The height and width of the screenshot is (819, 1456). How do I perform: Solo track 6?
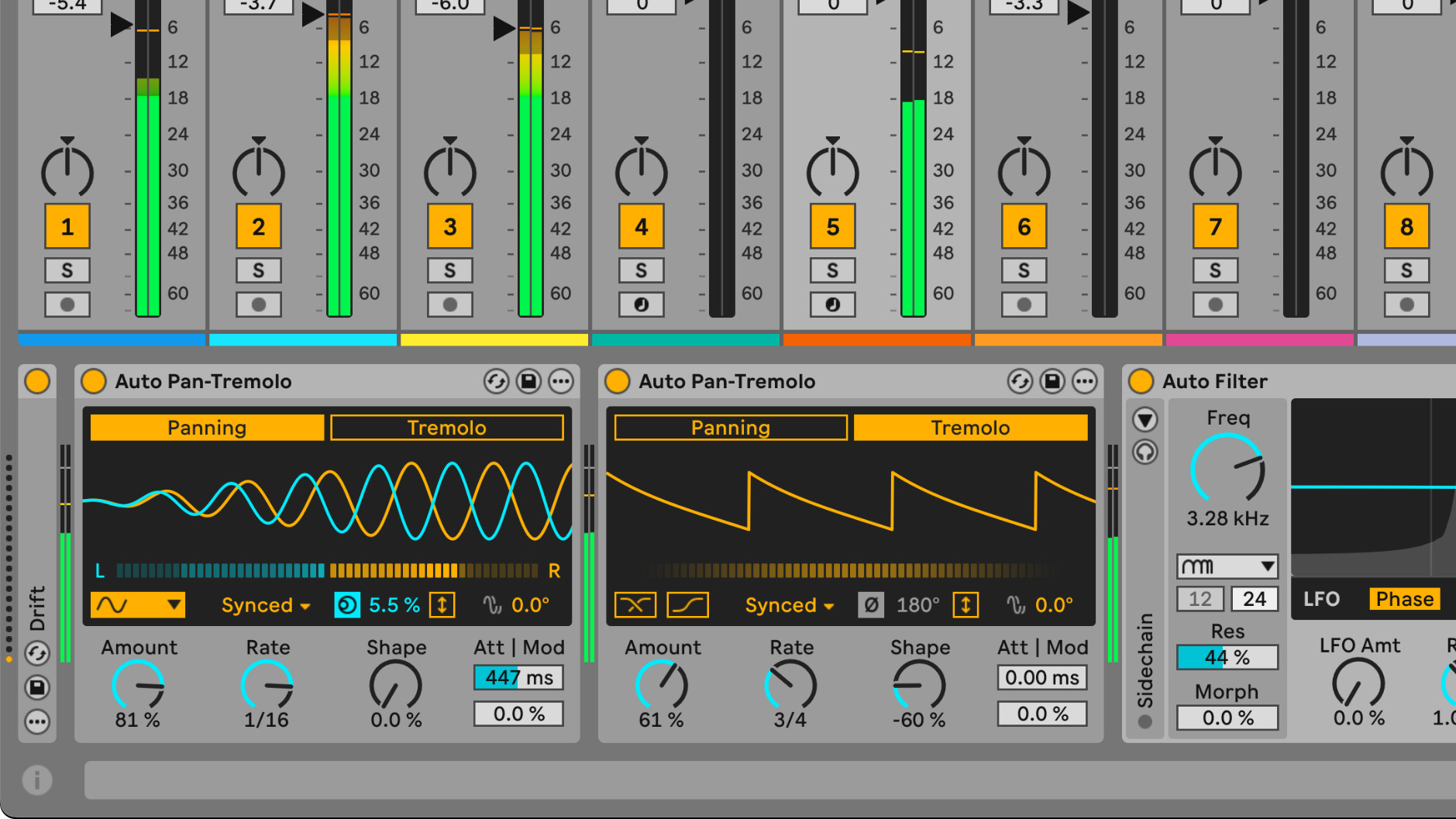[1024, 270]
